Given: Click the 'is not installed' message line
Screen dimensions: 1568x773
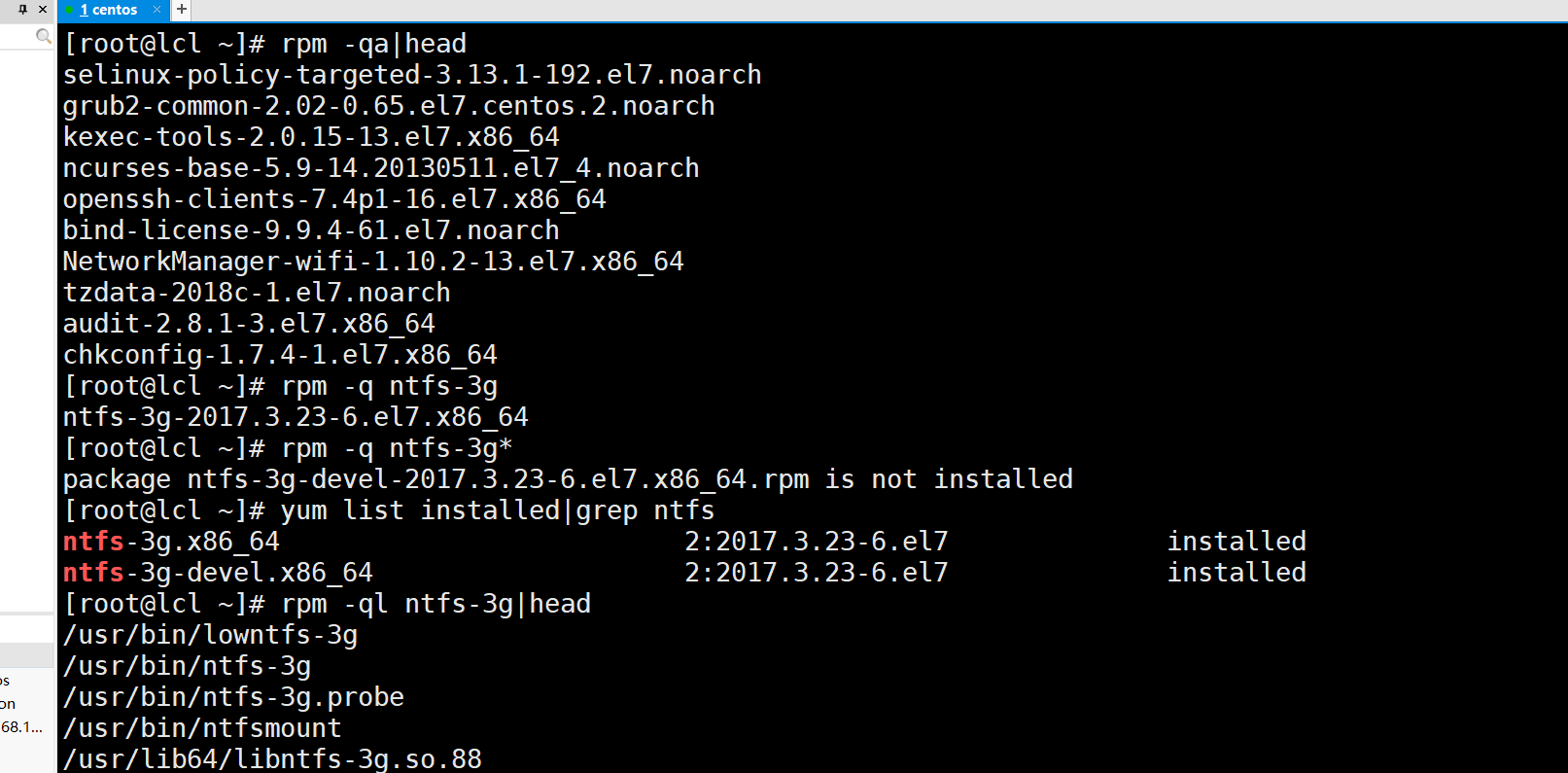Looking at the screenshot, I should click(568, 479).
